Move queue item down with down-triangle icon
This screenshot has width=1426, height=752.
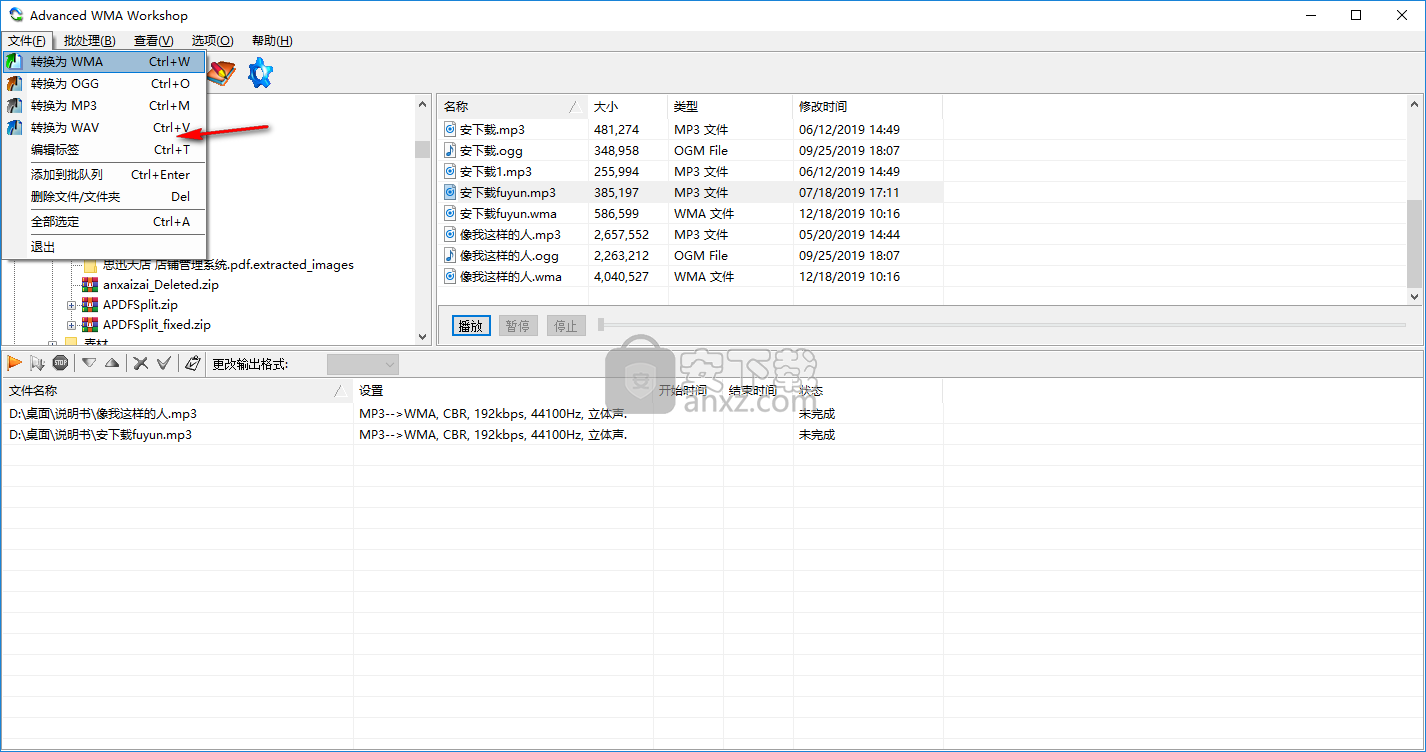coord(89,363)
